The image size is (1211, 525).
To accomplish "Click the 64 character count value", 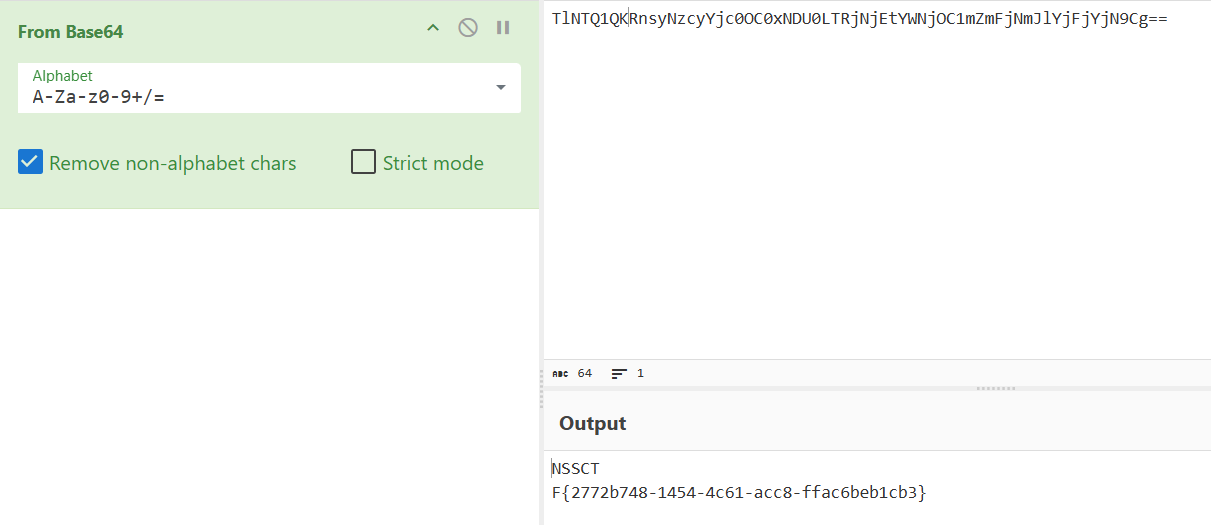I will click(585, 373).
